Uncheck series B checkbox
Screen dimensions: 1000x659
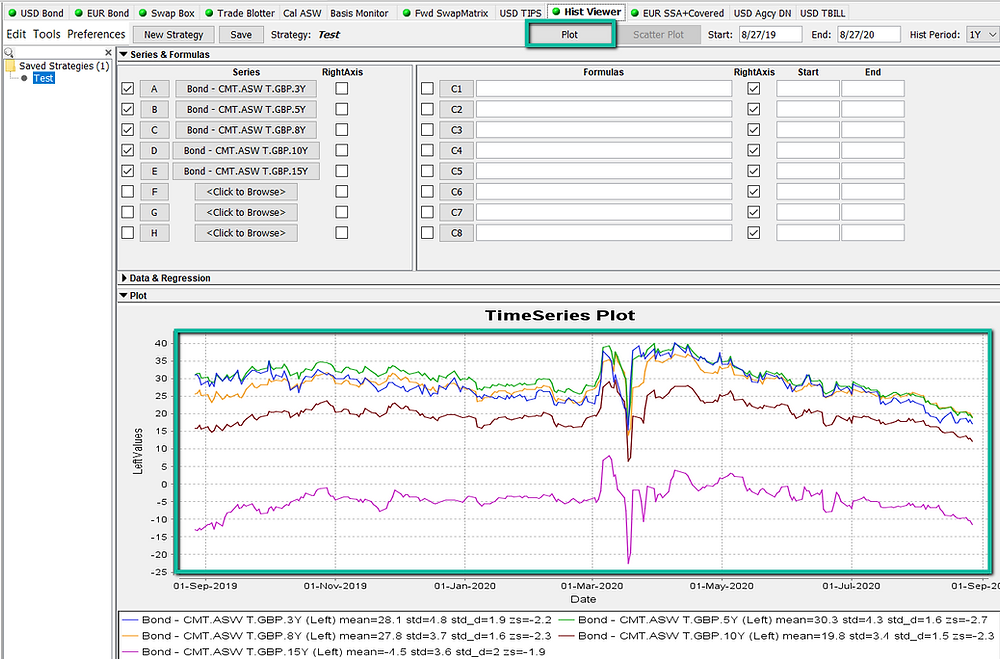(x=128, y=109)
